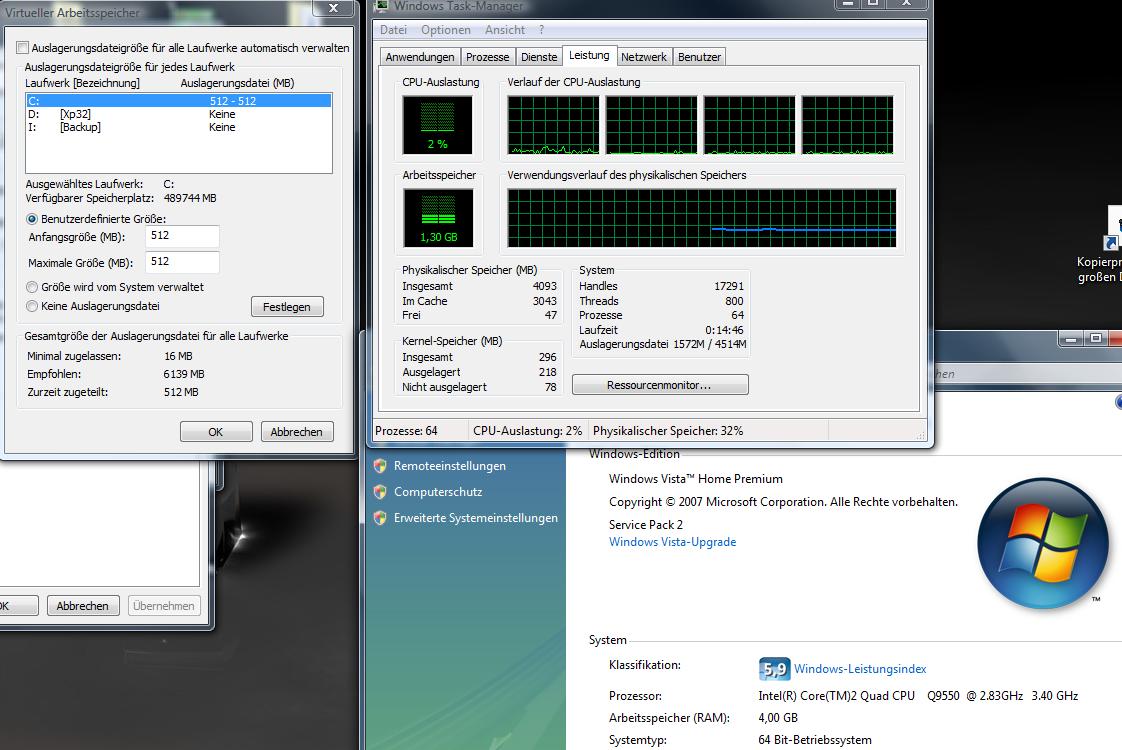This screenshot has width=1122, height=750.
Task: Enable automatic paging file management checkbox
Action: coord(23,48)
